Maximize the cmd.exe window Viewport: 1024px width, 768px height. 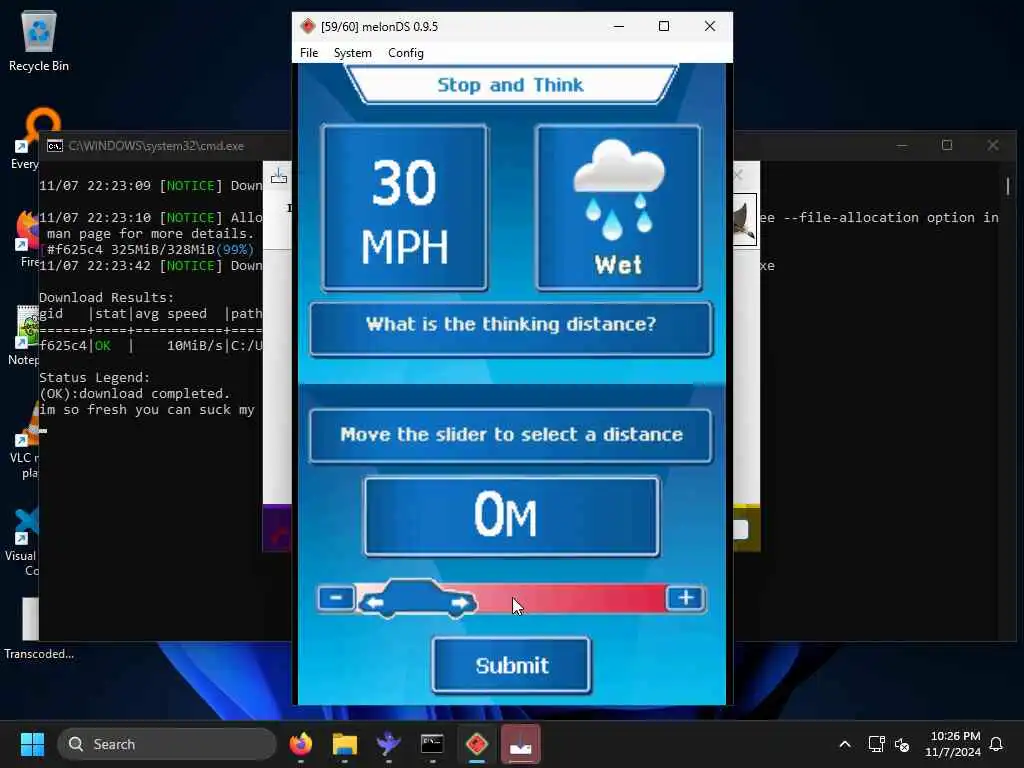(x=947, y=145)
